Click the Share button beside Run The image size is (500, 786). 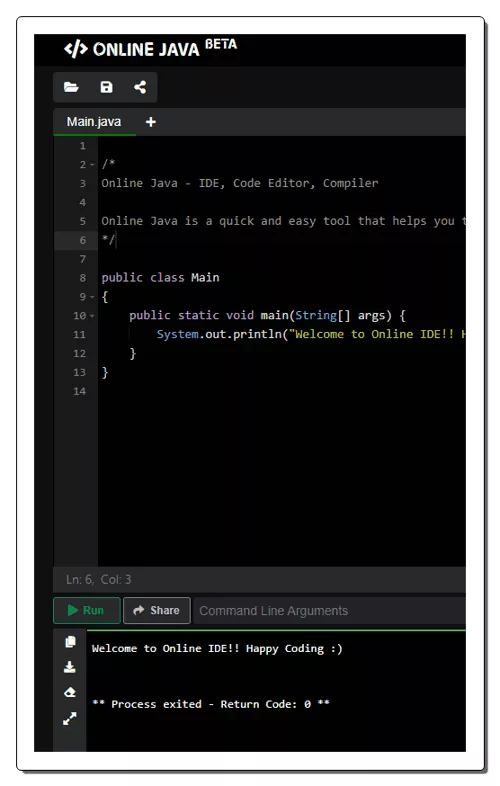(x=156, y=610)
